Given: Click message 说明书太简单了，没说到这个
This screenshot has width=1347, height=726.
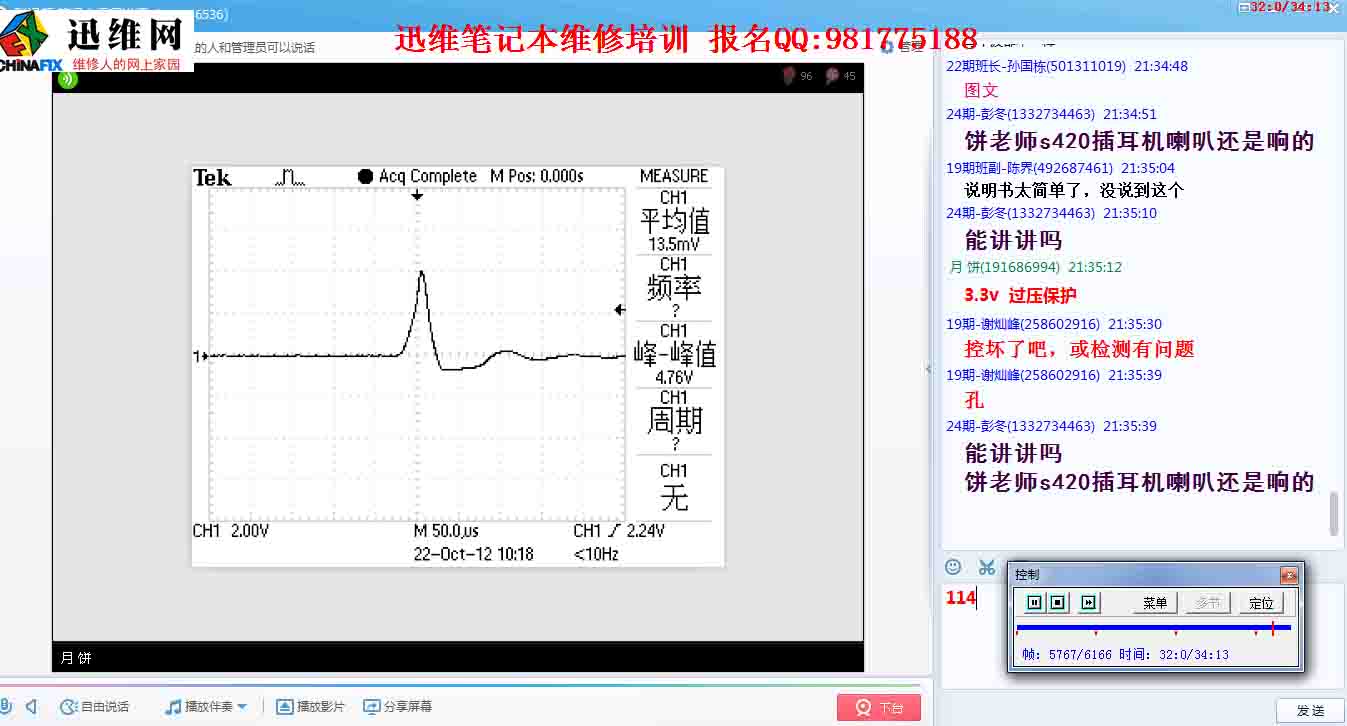Looking at the screenshot, I should [x=1074, y=190].
